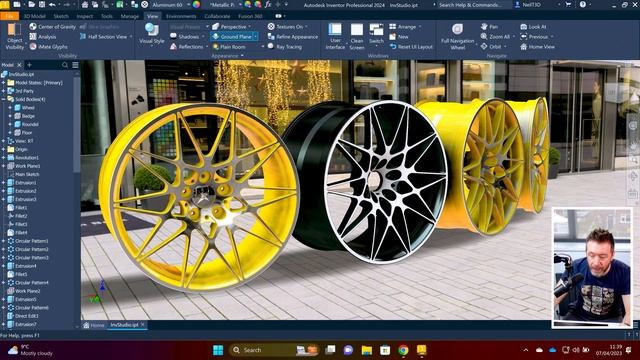Screen dimensions: 640x360
Task: Select the Orbit tool
Action: click(x=491, y=47)
